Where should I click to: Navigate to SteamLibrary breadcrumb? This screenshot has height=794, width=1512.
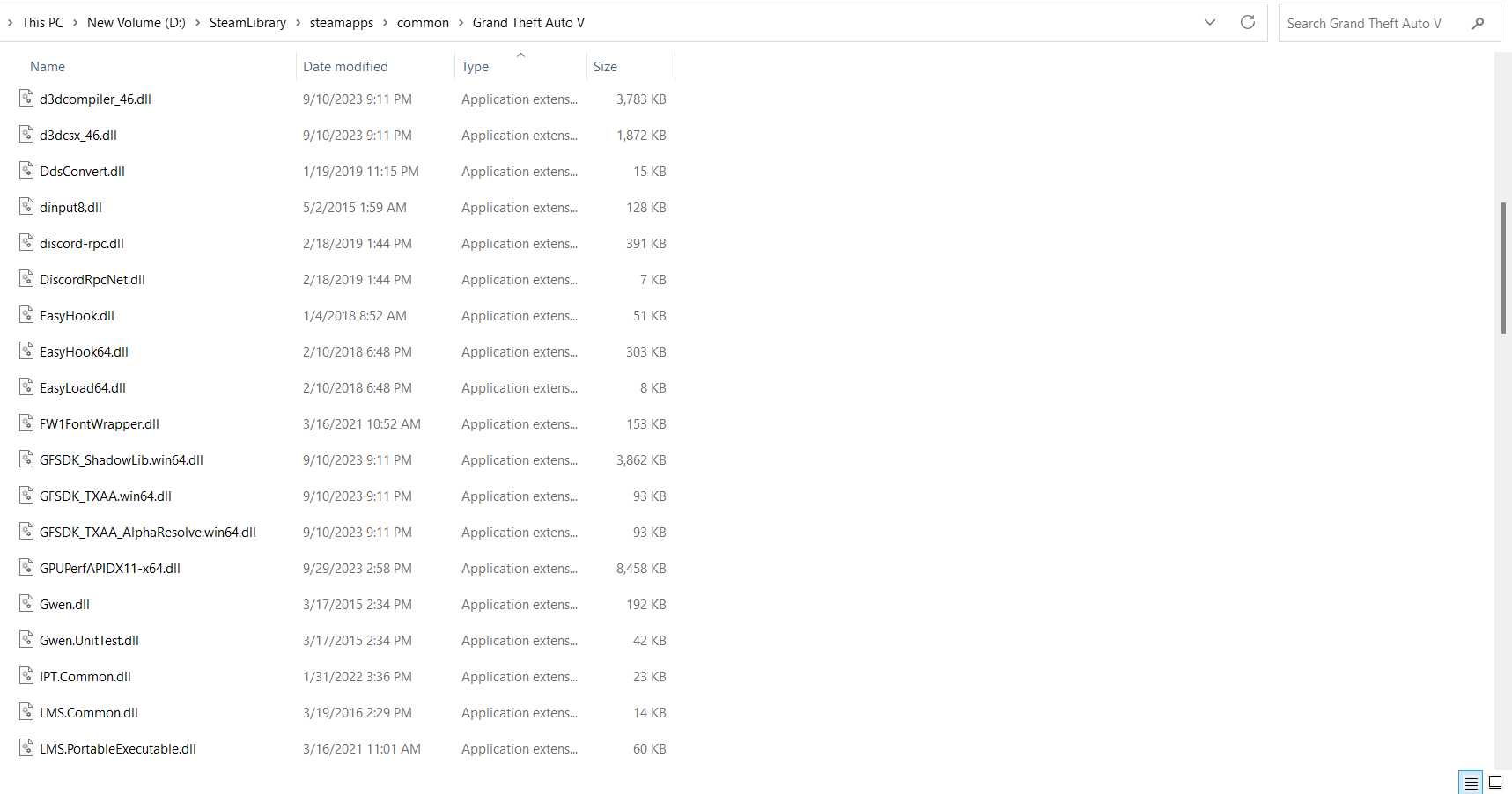tap(247, 23)
